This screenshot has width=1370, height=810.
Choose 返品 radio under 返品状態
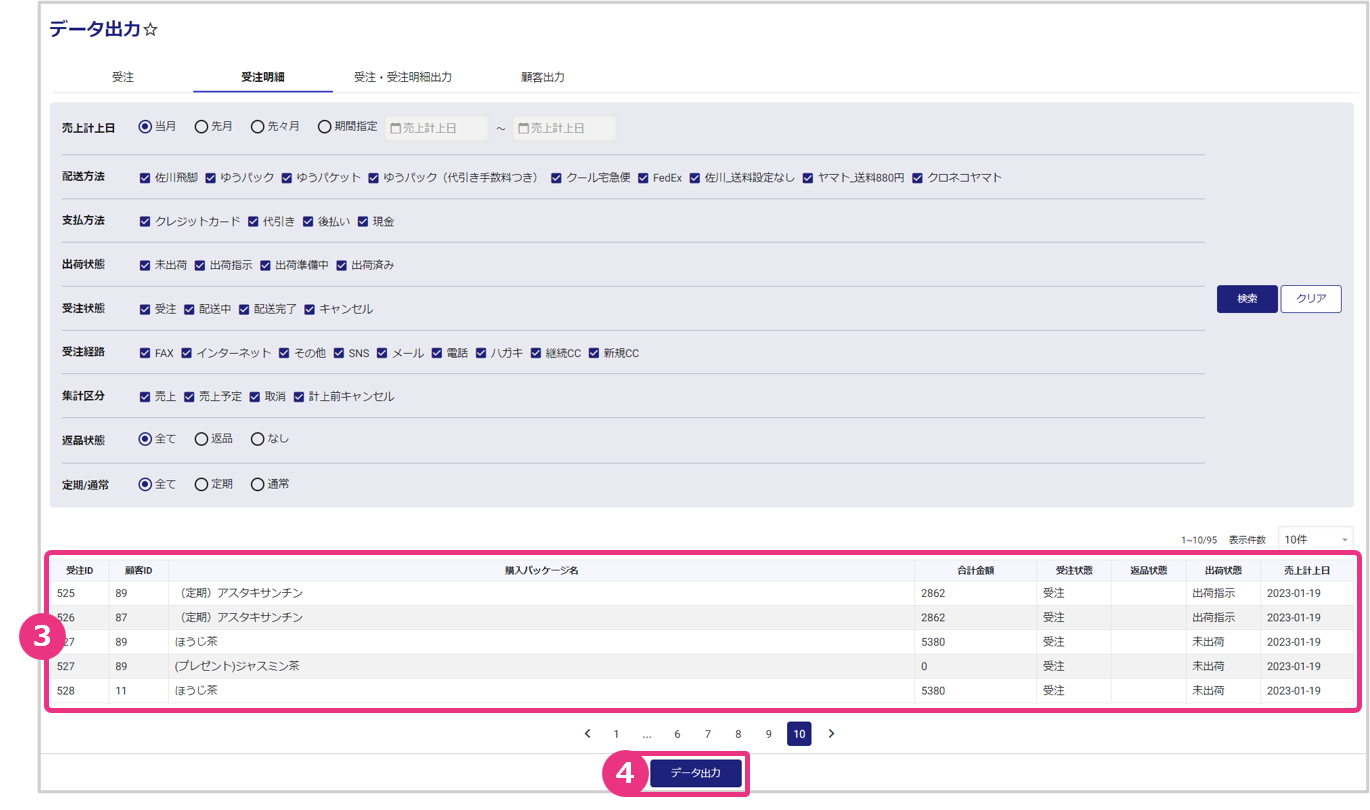click(x=201, y=439)
